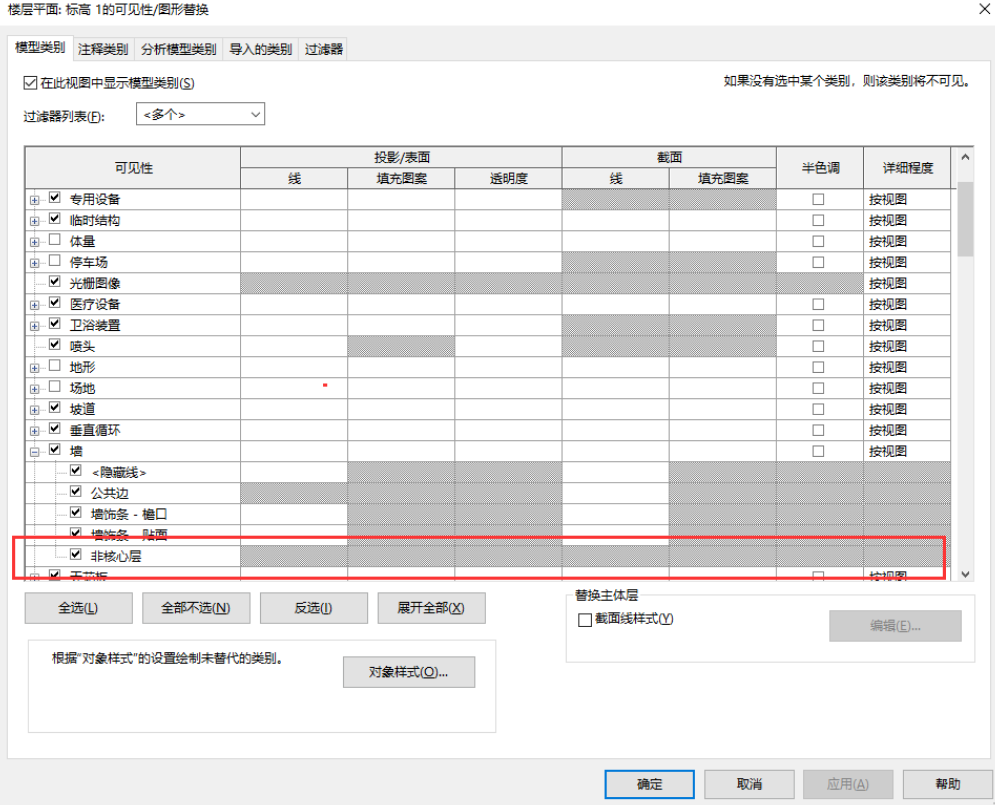Image resolution: width=995 pixels, height=805 pixels.
Task: Select the 垂直循环 row label
Action: pos(95,430)
